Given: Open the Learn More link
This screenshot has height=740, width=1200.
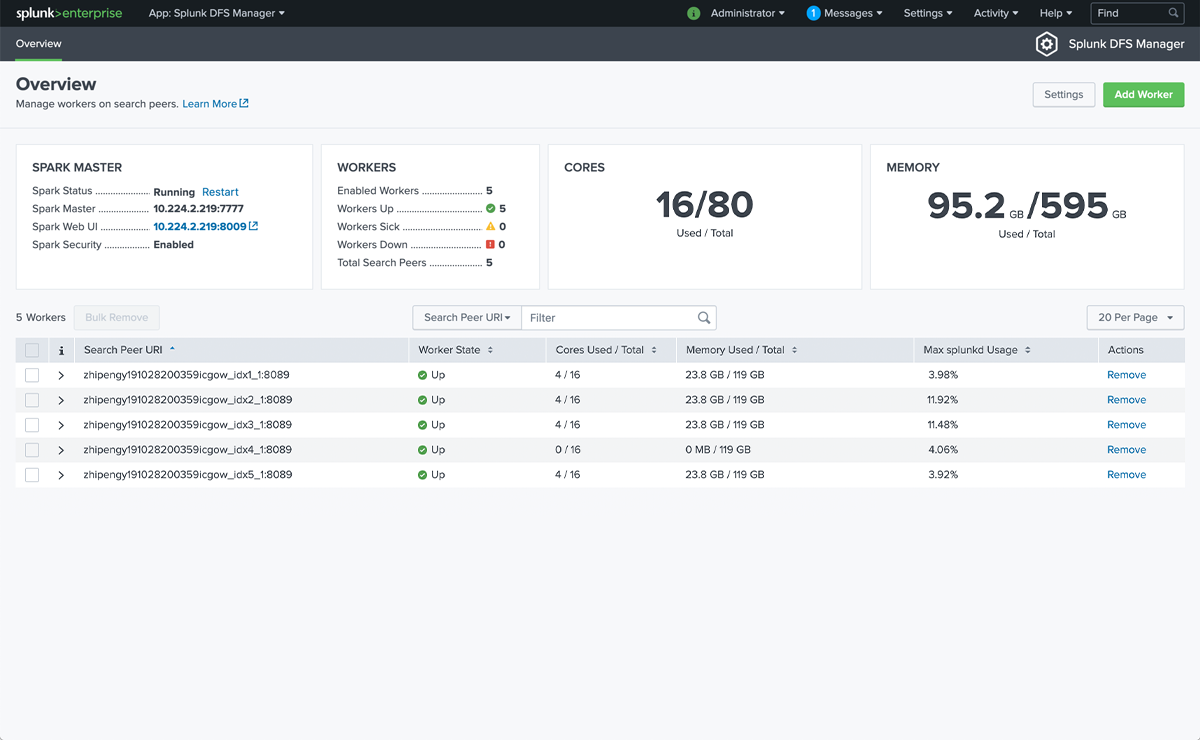Looking at the screenshot, I should coord(210,104).
